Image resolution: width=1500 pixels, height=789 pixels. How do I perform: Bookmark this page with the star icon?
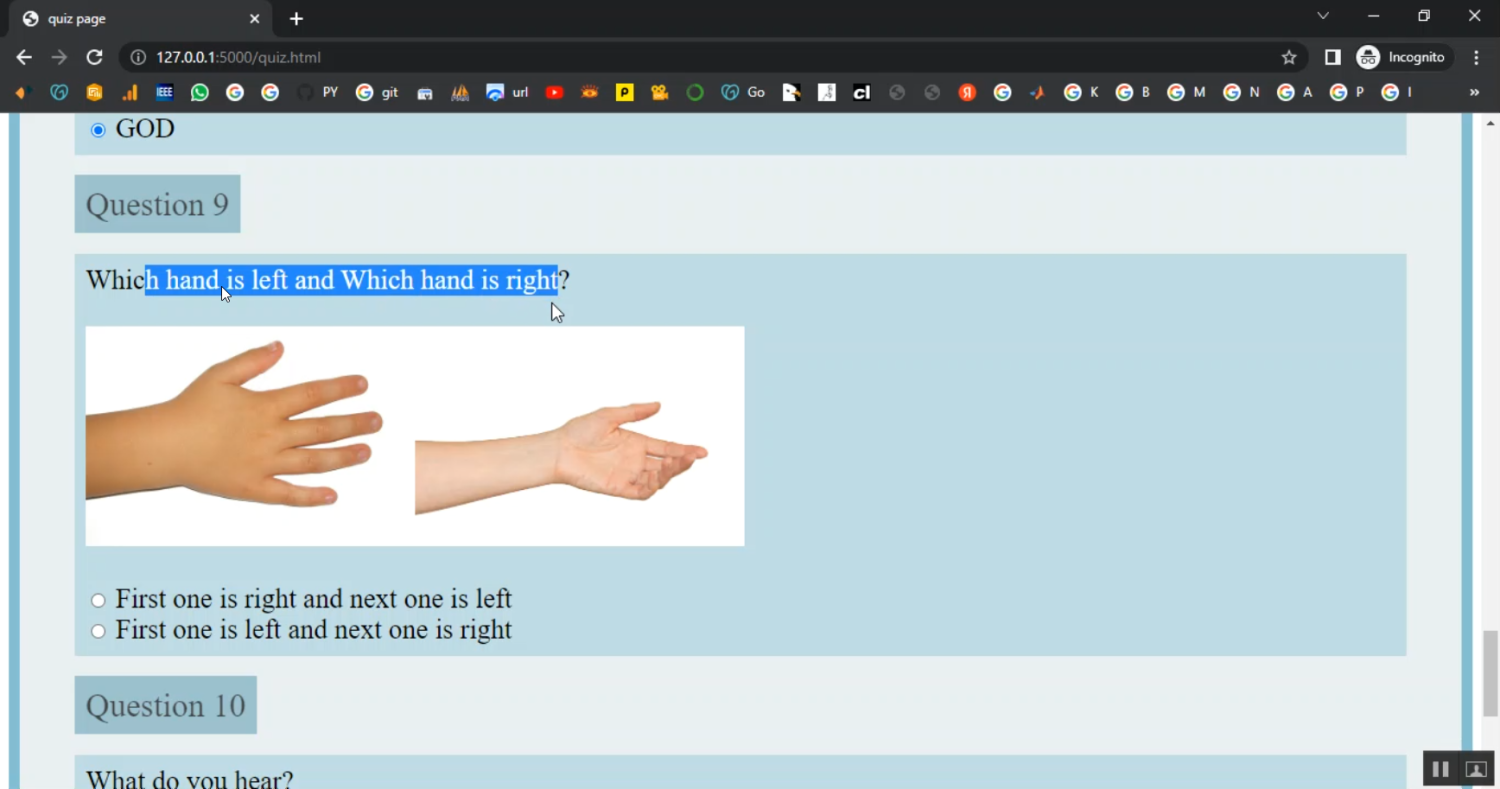click(1289, 57)
